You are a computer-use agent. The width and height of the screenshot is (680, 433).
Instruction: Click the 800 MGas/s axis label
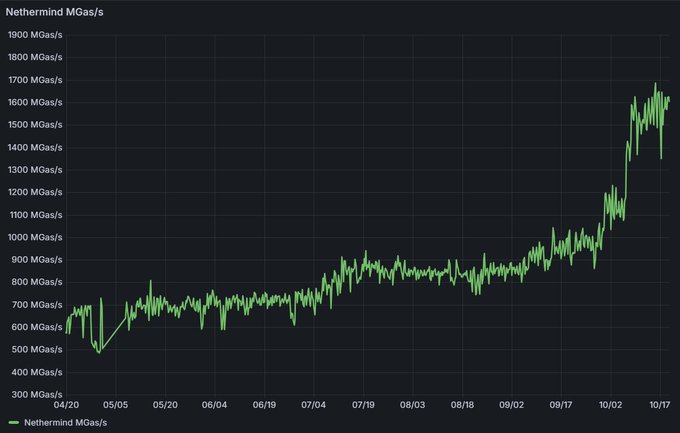[37, 282]
